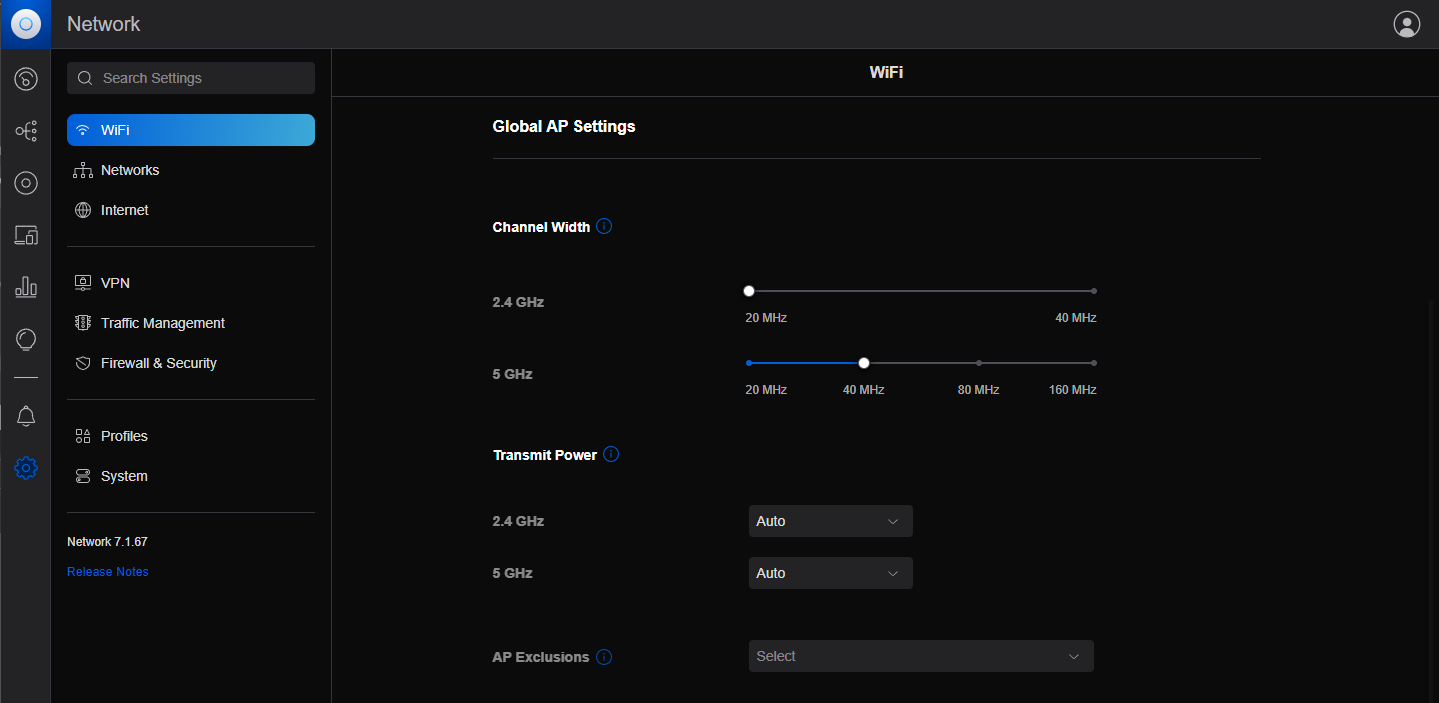Switch to the Networks settings section
This screenshot has height=703, width=1439.
[x=129, y=169]
